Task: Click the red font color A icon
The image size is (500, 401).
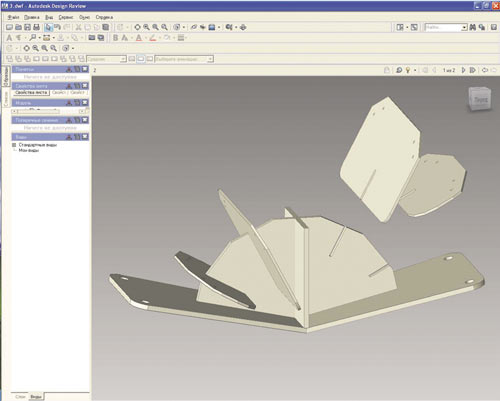Action: 139,38
